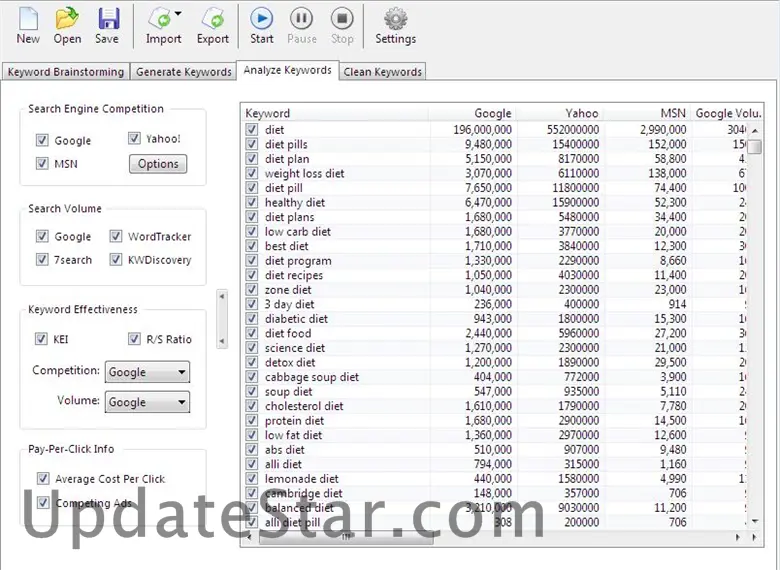The height and width of the screenshot is (570, 780).
Task: Collapse the left panel using the splitter arrow
Action: 222,296
